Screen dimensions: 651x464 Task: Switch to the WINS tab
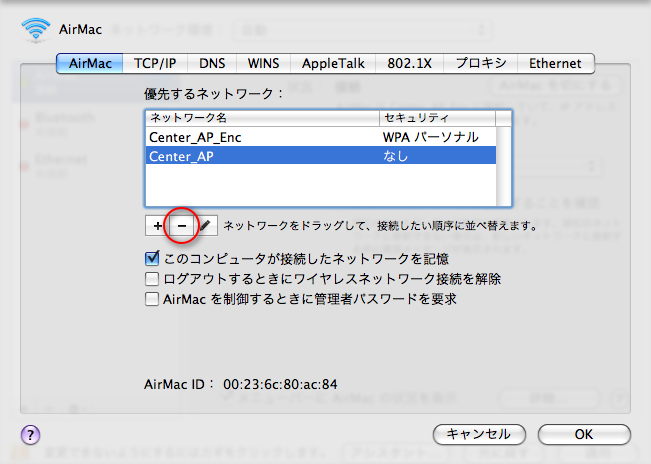coord(263,63)
